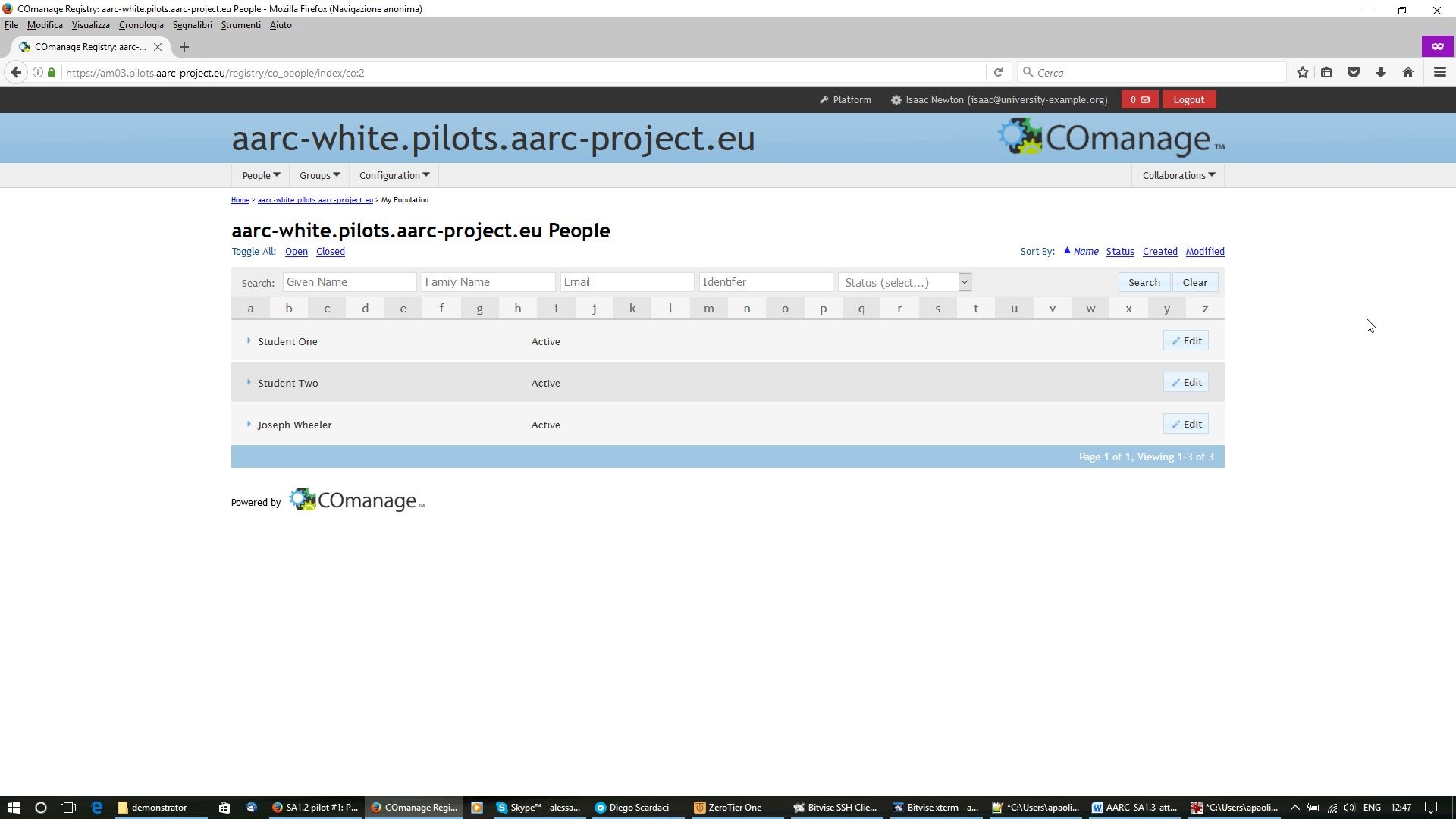Image resolution: width=1456 pixels, height=819 pixels.
Task: Click the Platform wrench link
Action: coord(845,100)
